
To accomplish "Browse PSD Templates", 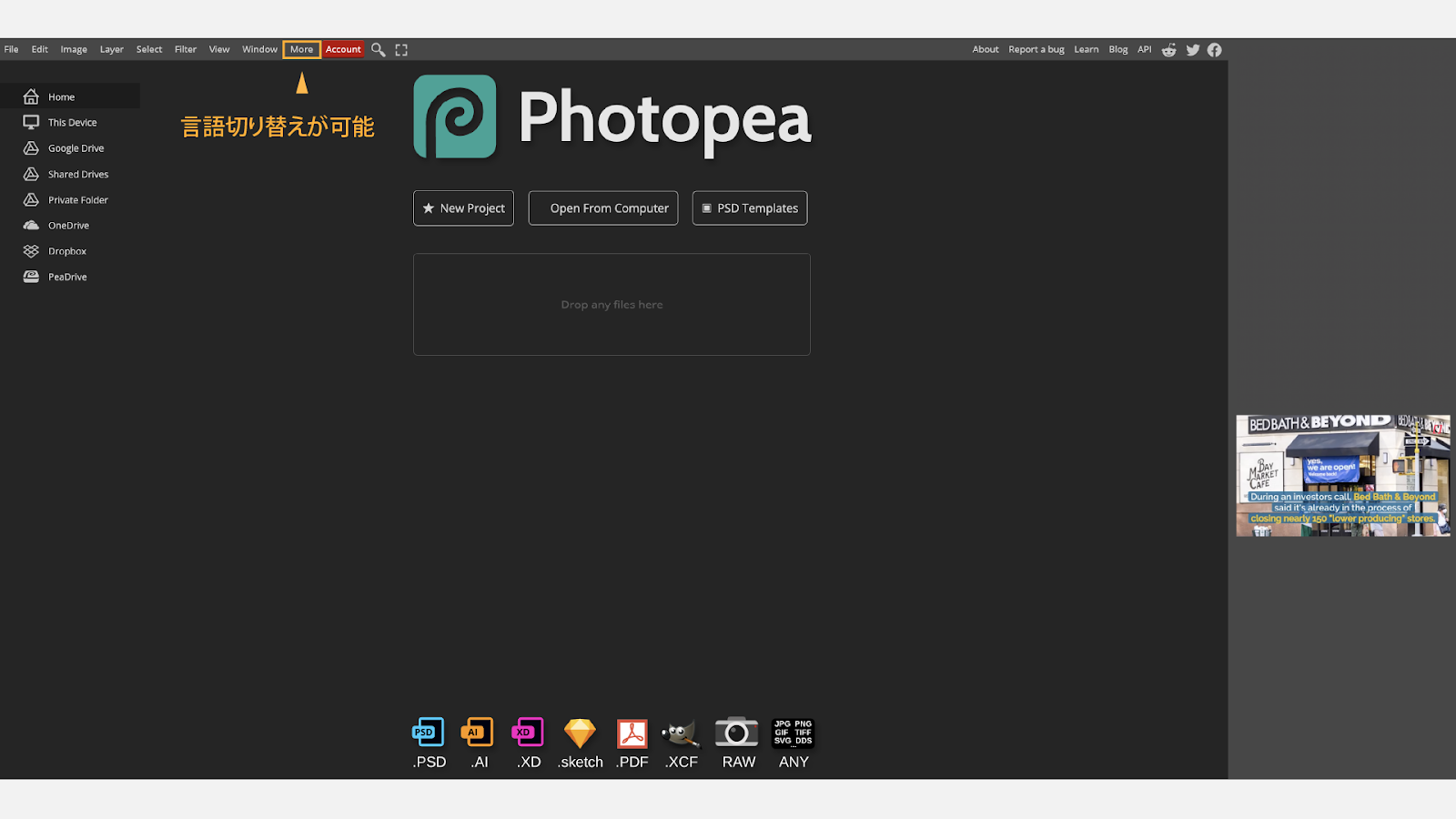I will (750, 208).
